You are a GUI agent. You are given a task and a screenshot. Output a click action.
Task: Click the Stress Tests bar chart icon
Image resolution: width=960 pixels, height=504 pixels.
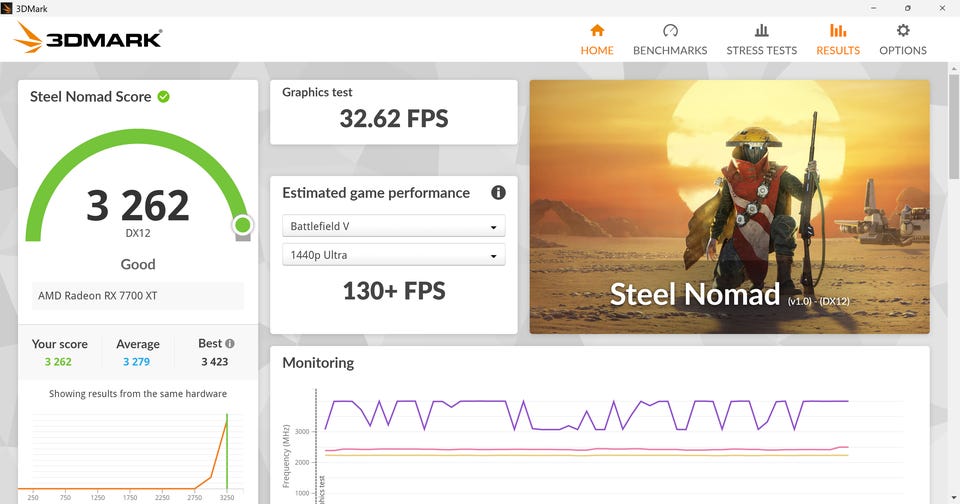click(761, 30)
